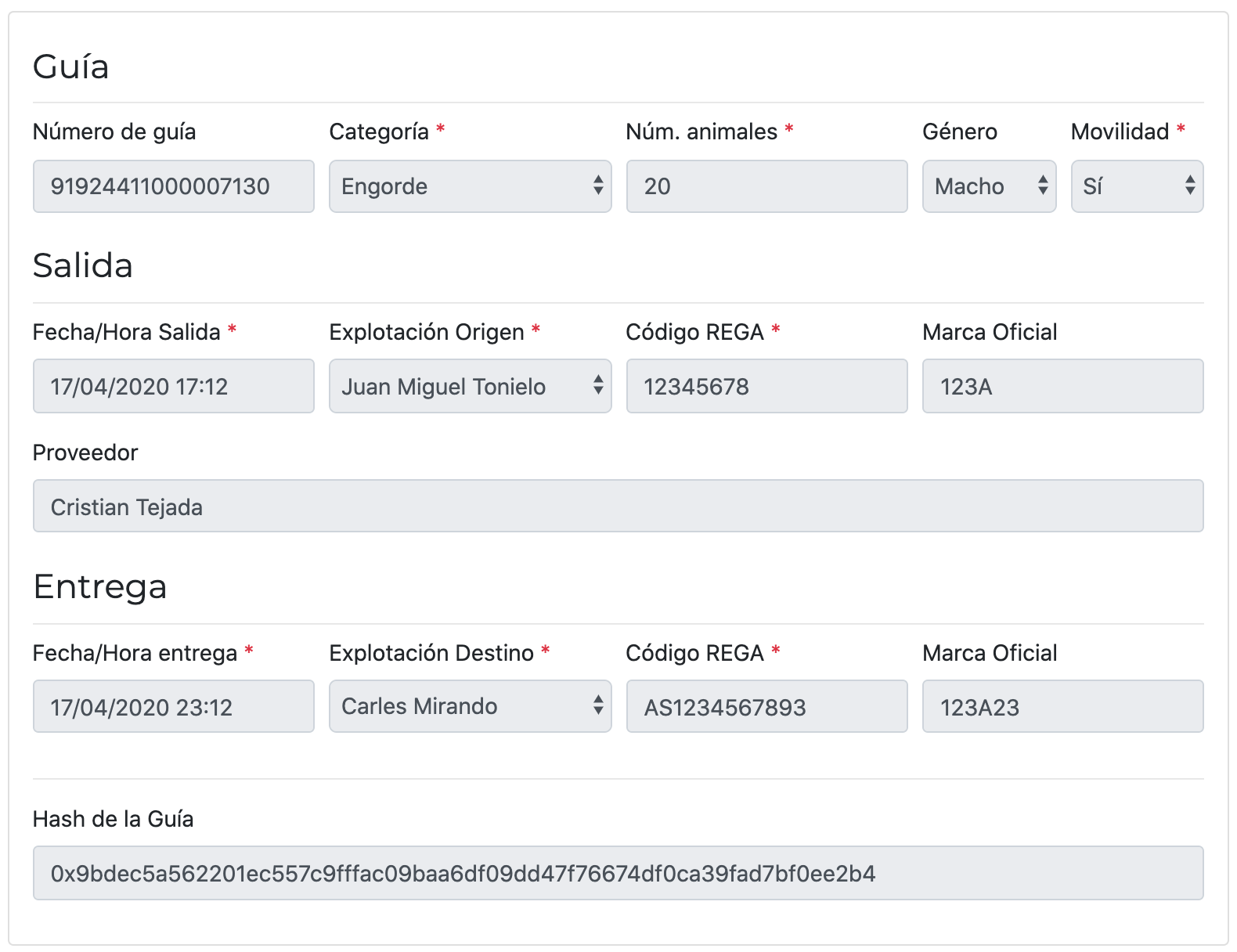
Task: Click the up-down arrows on Categoría select
Action: [x=598, y=186]
